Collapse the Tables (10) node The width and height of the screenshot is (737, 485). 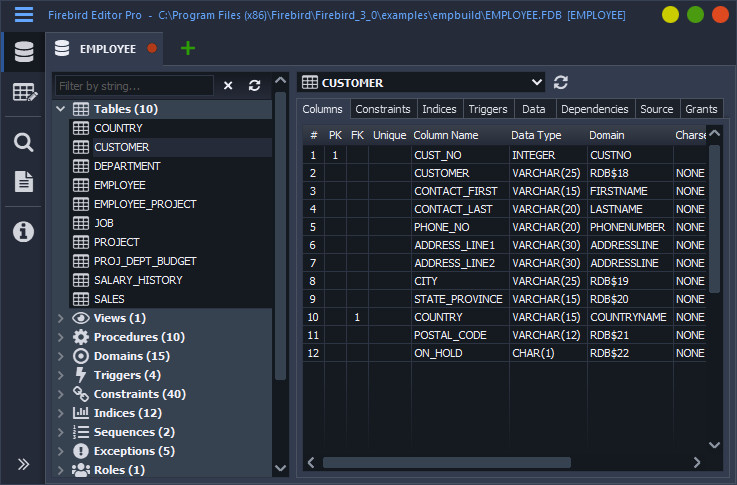click(61, 109)
